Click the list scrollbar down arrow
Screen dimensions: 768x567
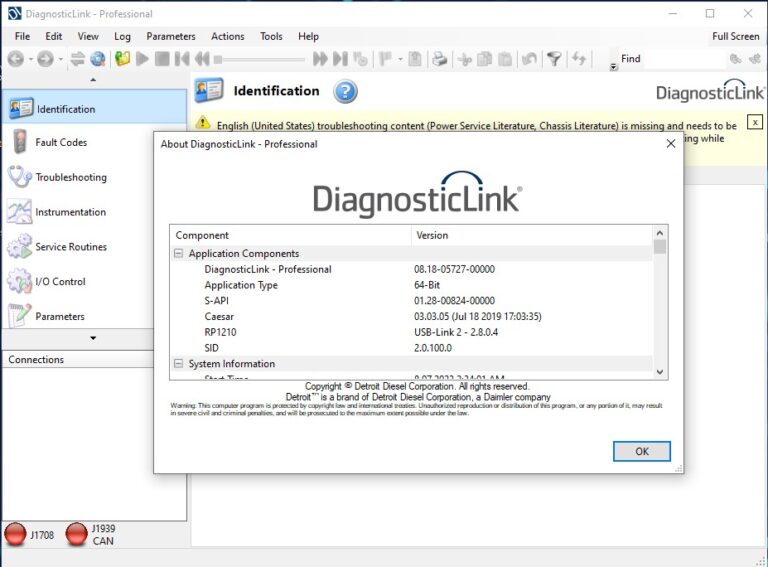[x=660, y=372]
